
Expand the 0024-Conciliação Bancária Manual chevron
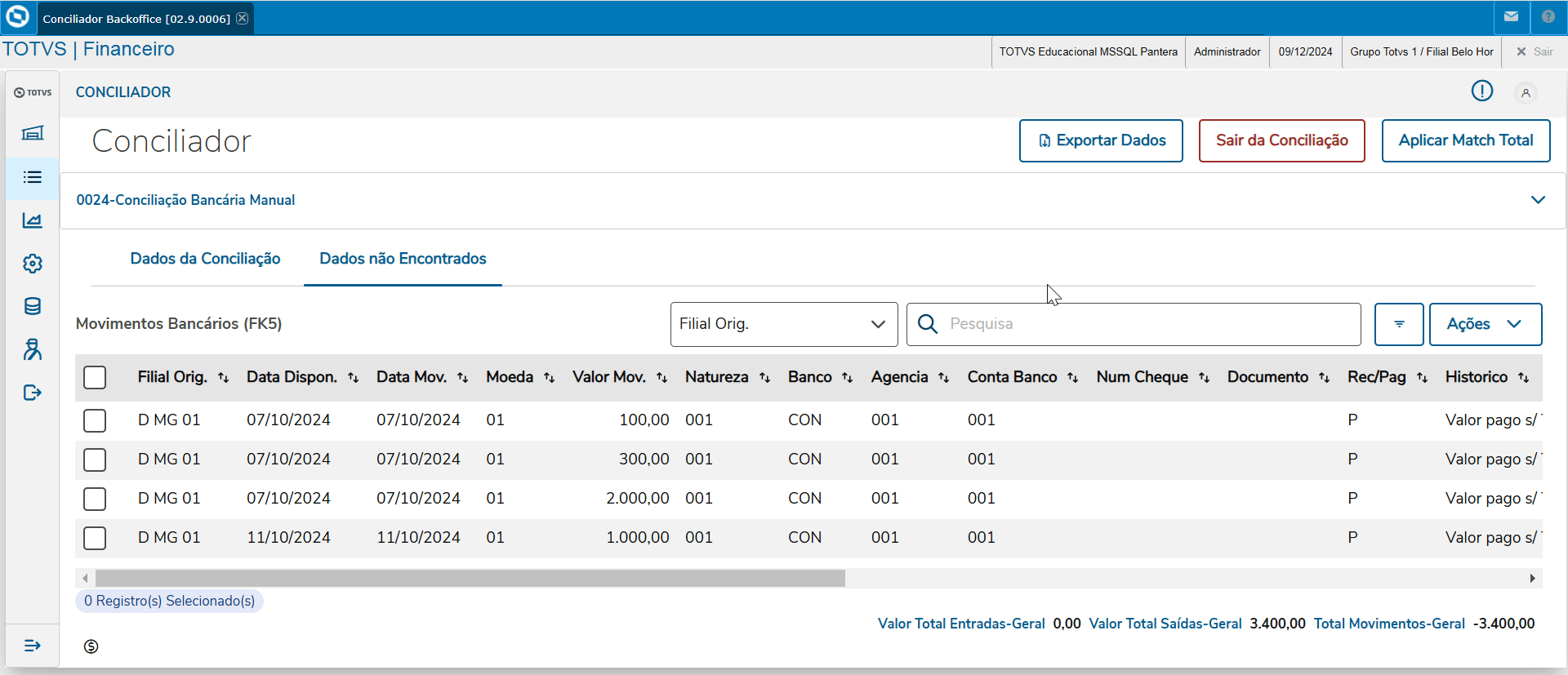click(1538, 200)
